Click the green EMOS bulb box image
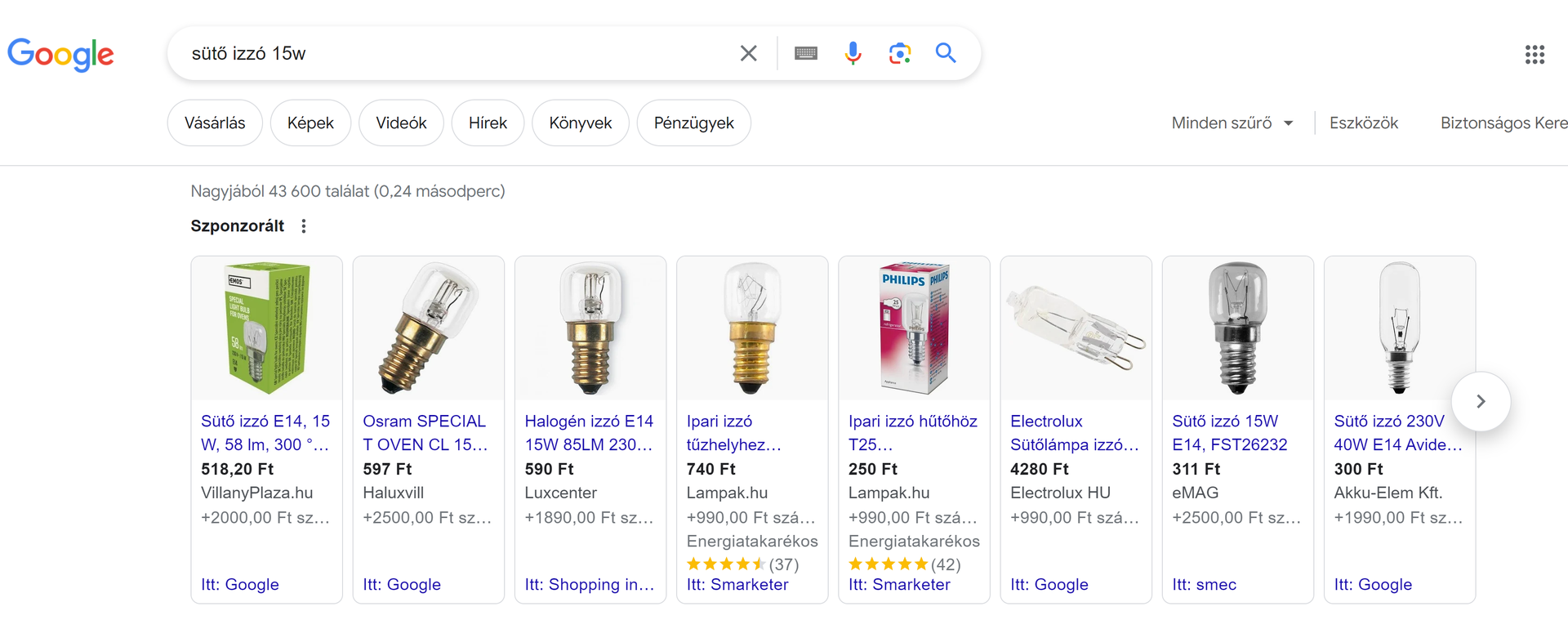 [x=267, y=328]
